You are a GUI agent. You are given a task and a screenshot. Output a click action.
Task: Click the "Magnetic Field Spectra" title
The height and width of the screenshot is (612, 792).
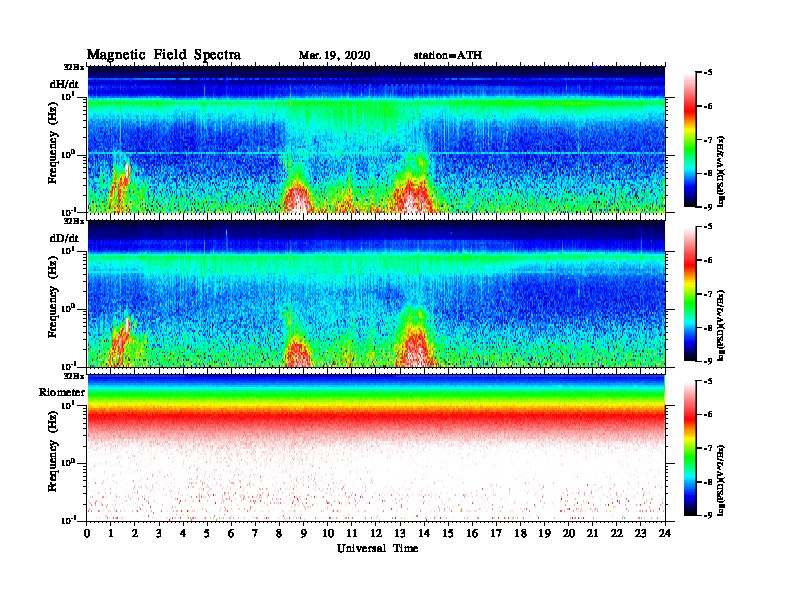point(164,55)
